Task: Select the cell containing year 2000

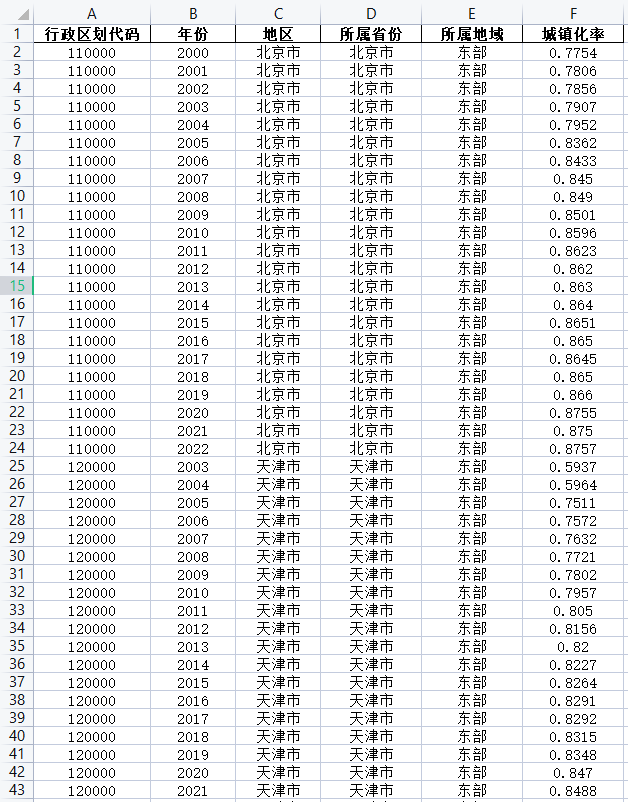Action: 193,52
